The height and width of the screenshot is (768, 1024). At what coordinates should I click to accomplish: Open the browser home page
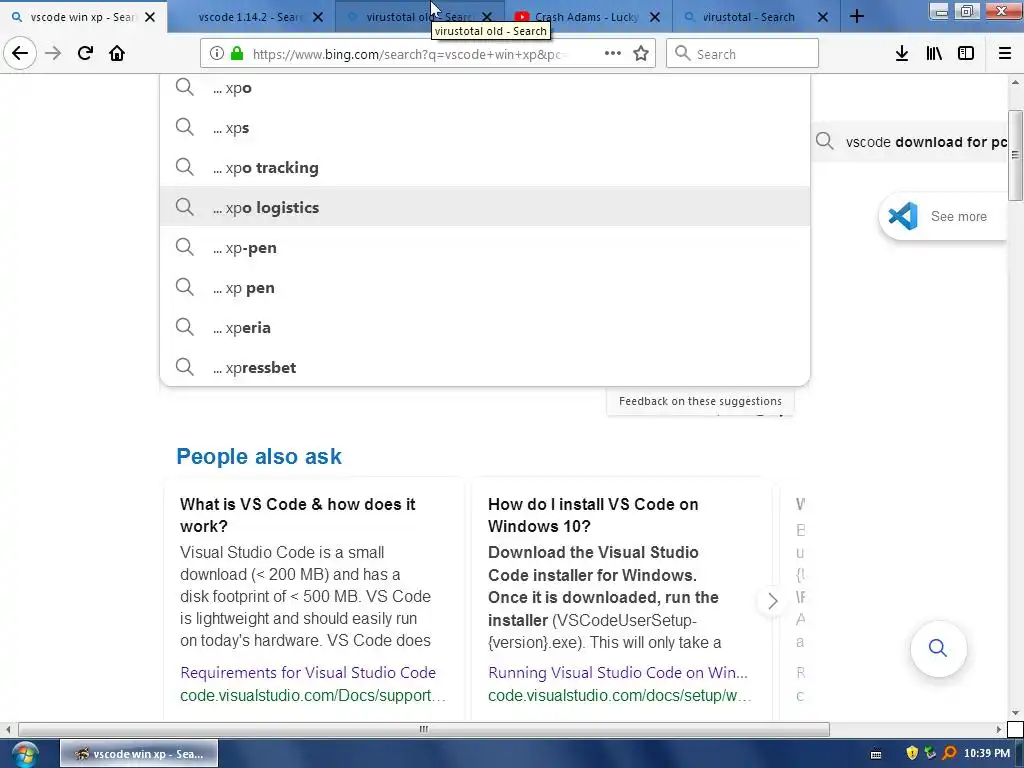117,53
